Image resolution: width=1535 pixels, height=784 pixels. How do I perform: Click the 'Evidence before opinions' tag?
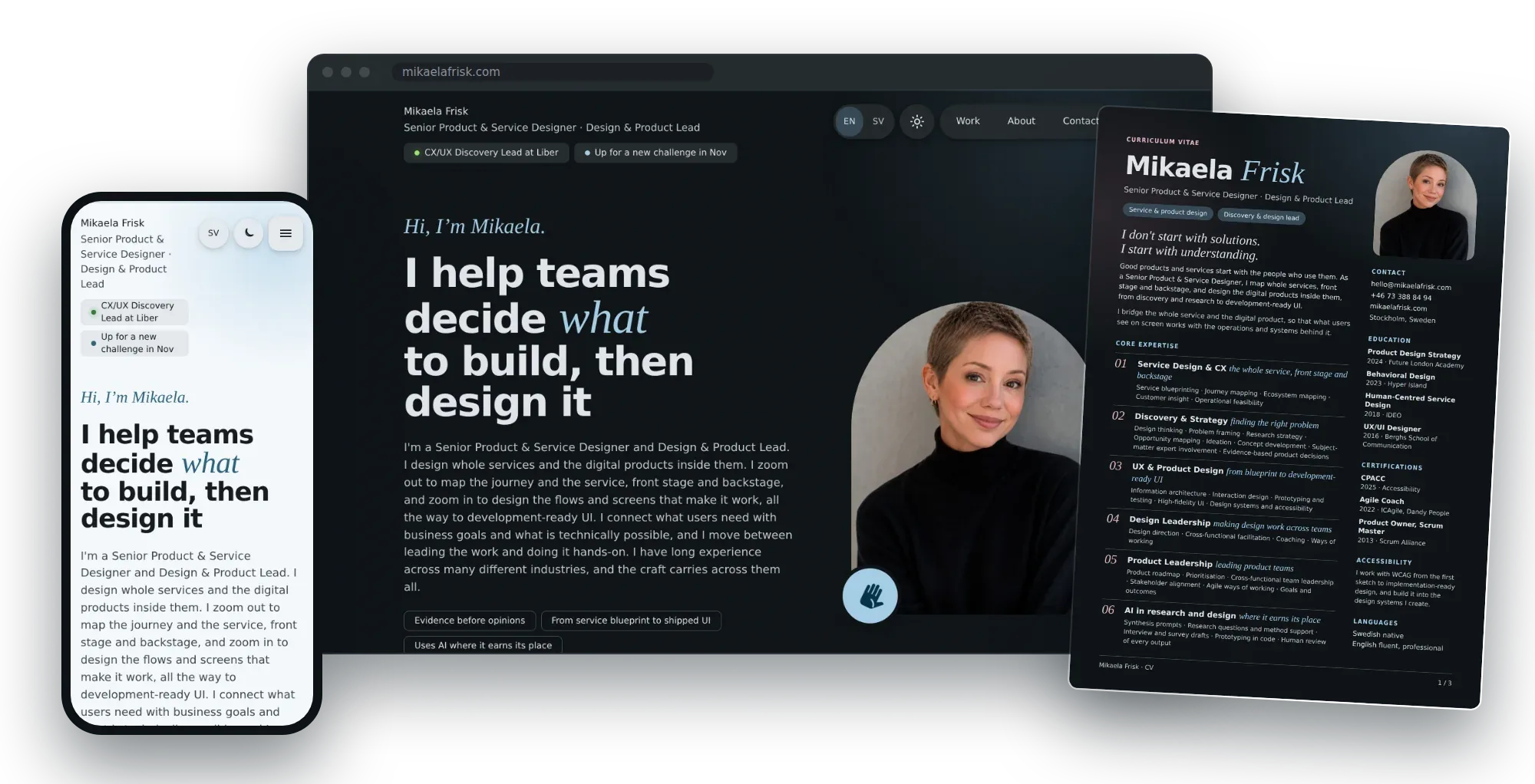point(470,621)
